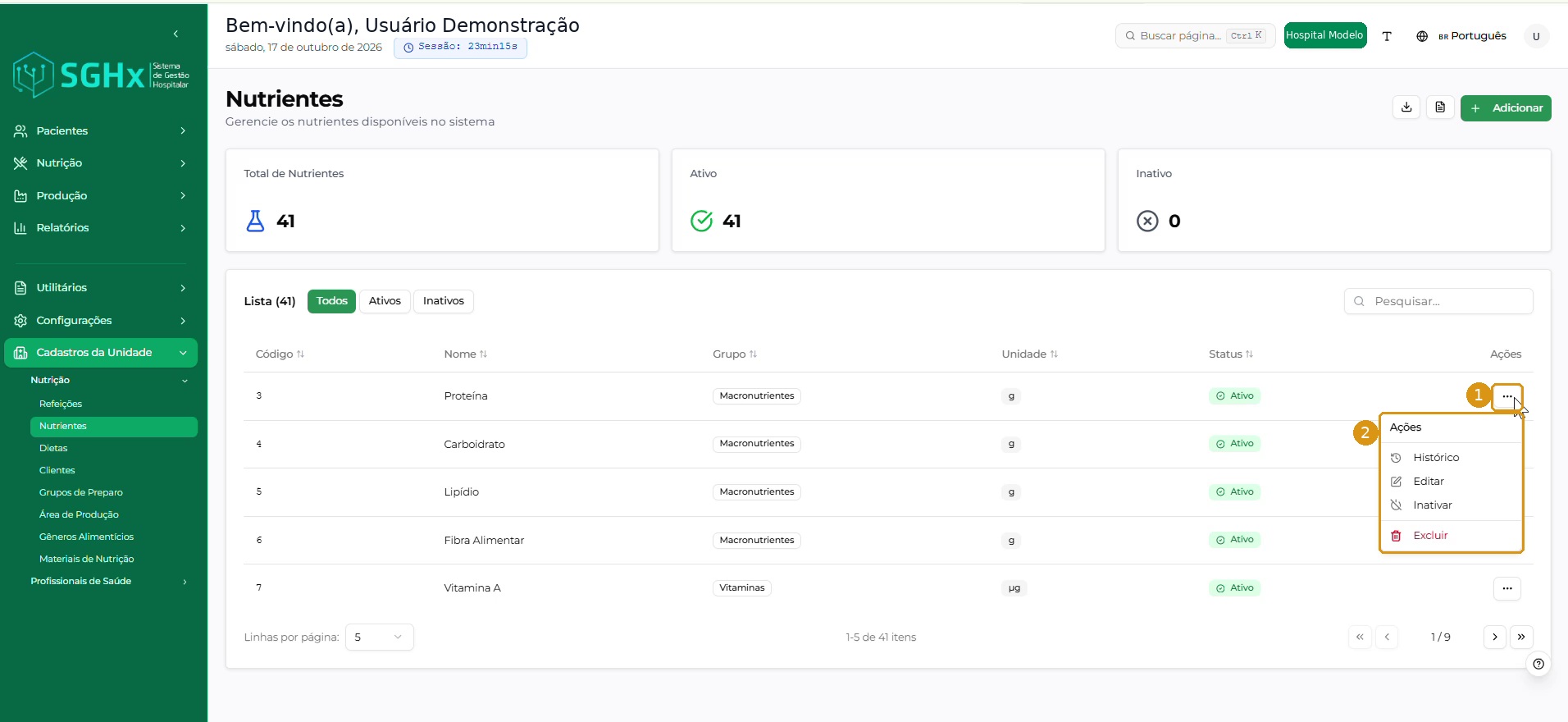Image resolution: width=1568 pixels, height=722 pixels.
Task: Expand Profissionais de Saúde submenu
Action: pyautogui.click(x=110, y=582)
